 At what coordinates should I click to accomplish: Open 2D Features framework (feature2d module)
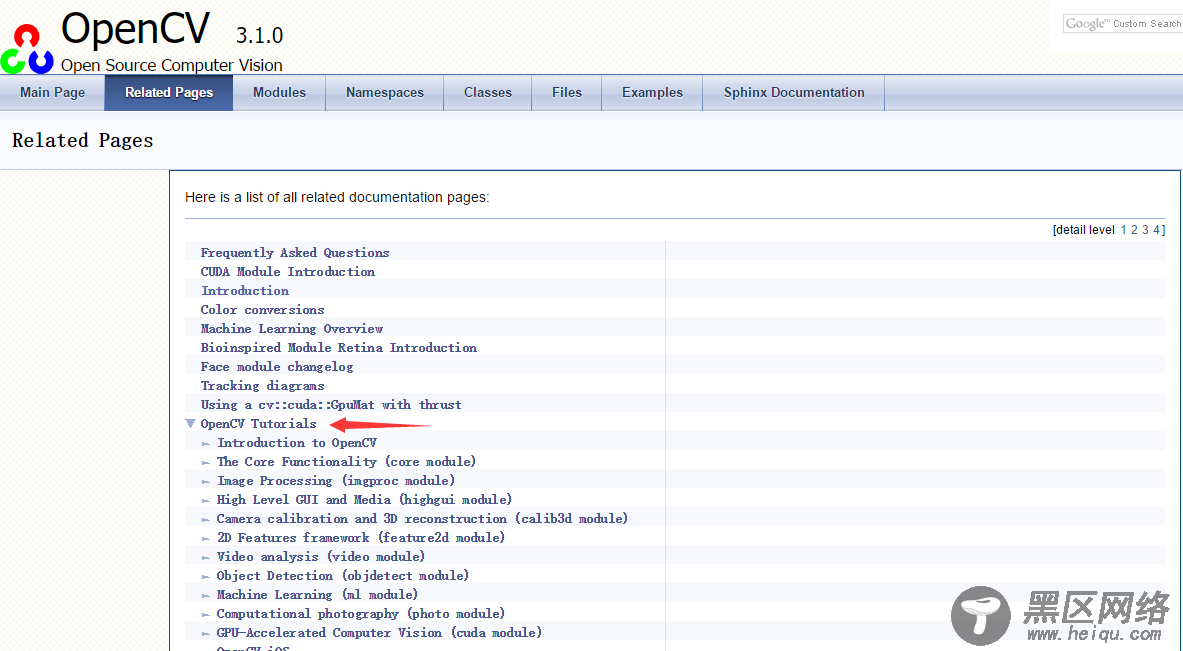click(361, 538)
